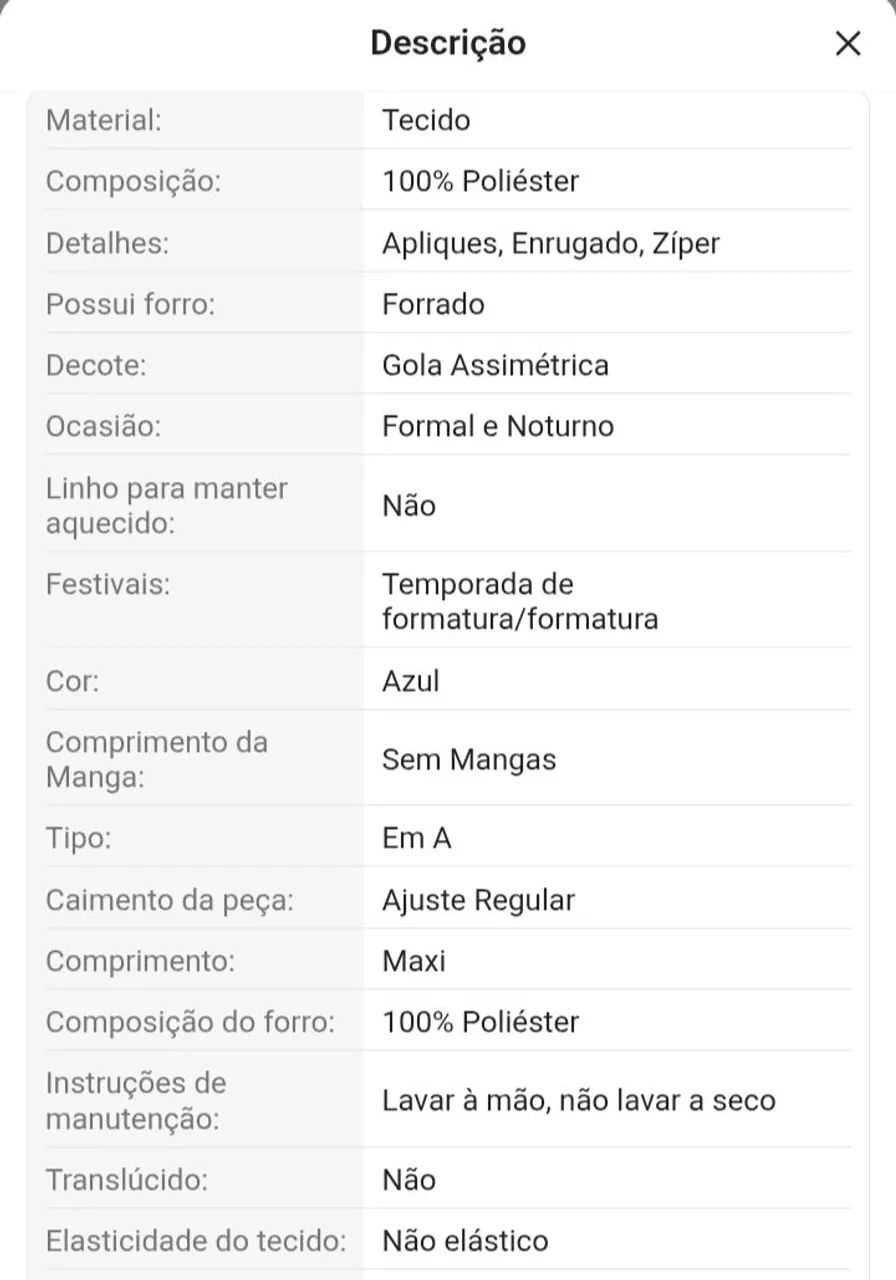Select the Formal e Noturno occasion value
Viewport: 896px width, 1280px height.
[498, 426]
